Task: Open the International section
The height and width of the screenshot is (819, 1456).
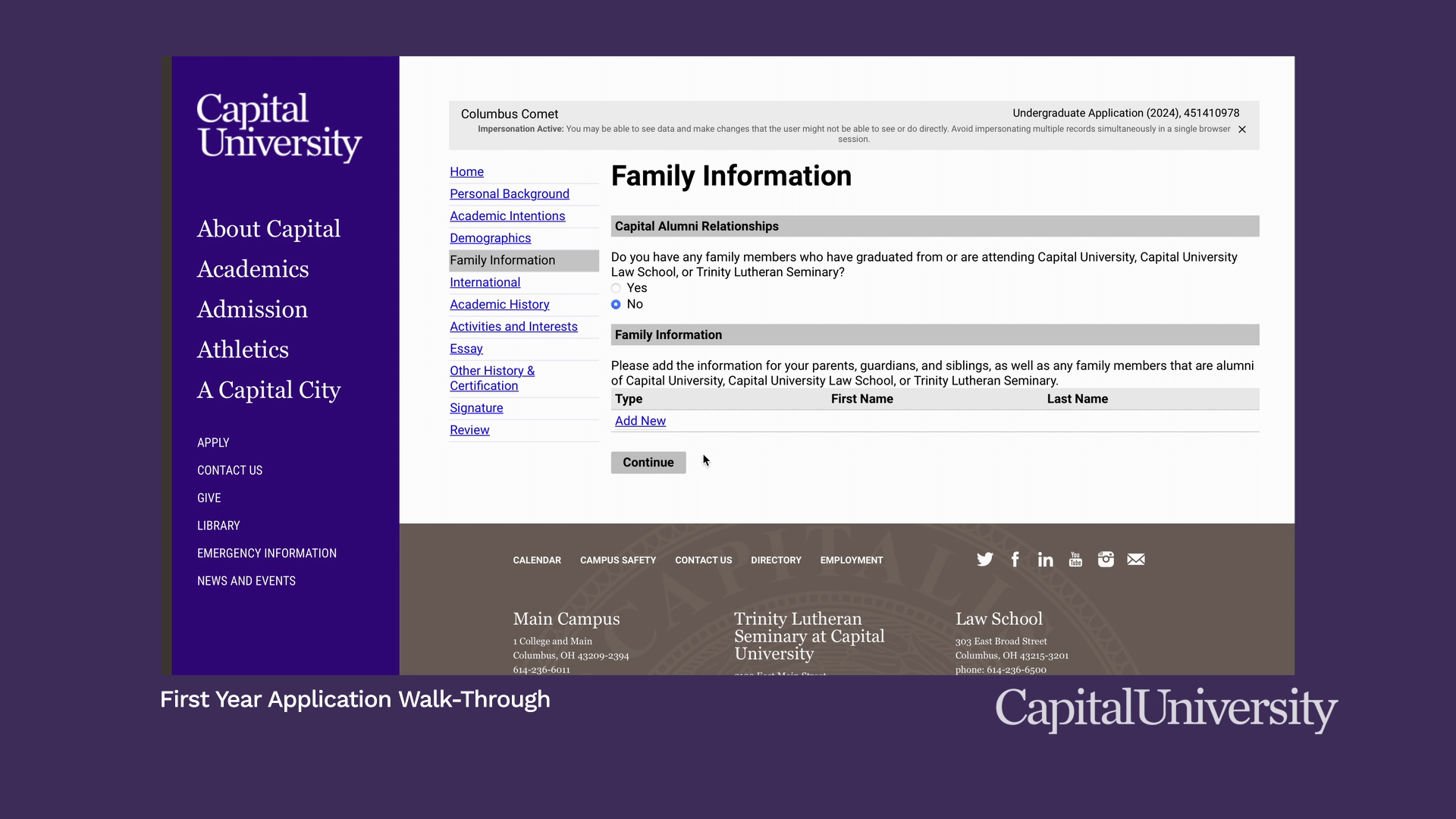Action: tap(485, 282)
